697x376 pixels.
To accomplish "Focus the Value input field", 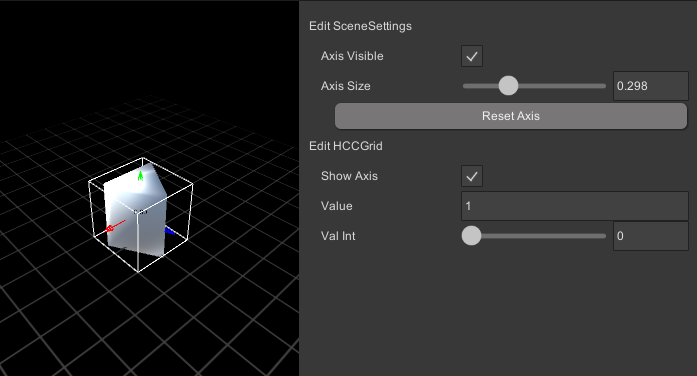I will click(575, 206).
